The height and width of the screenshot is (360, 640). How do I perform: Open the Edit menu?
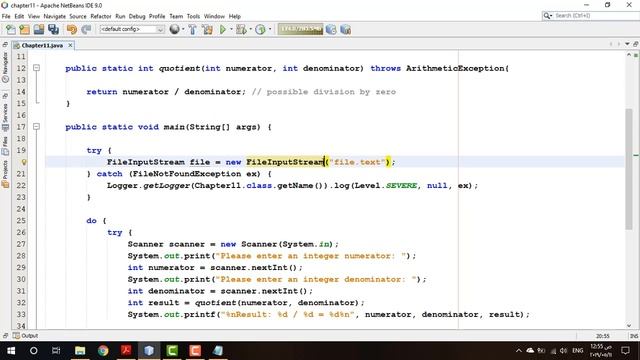[x=19, y=16]
